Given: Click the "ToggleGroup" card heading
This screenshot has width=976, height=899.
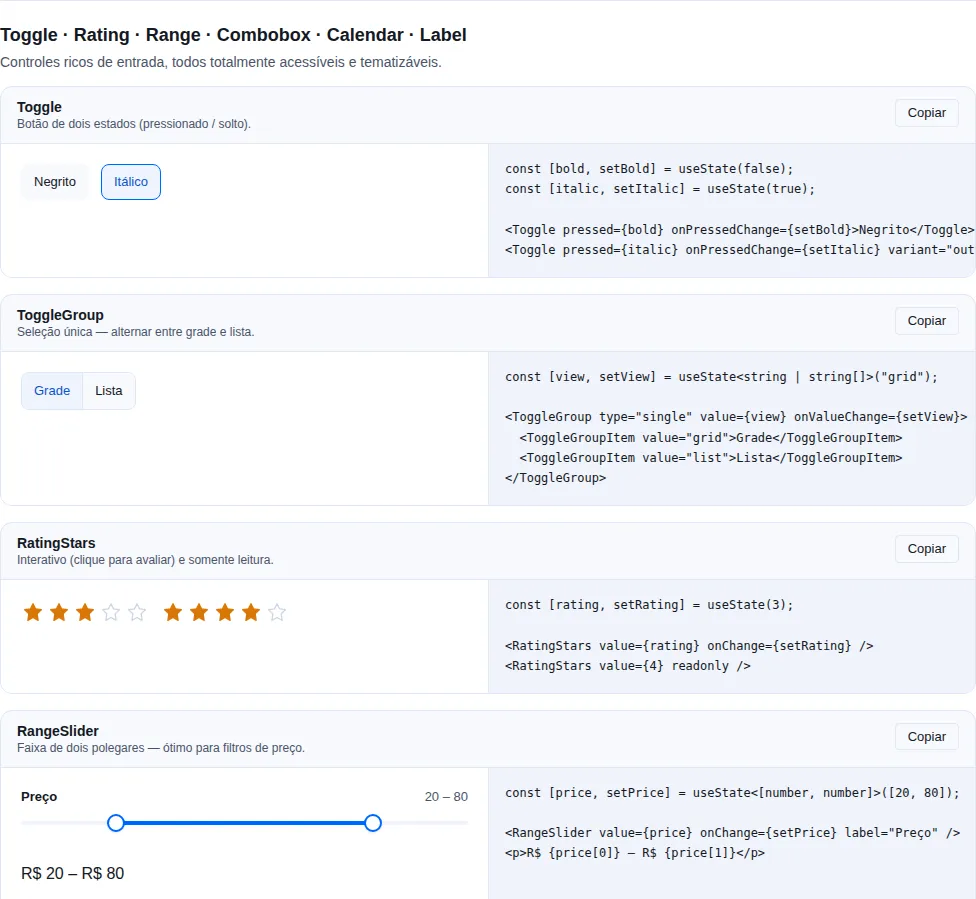Looking at the screenshot, I should (x=60, y=315).
